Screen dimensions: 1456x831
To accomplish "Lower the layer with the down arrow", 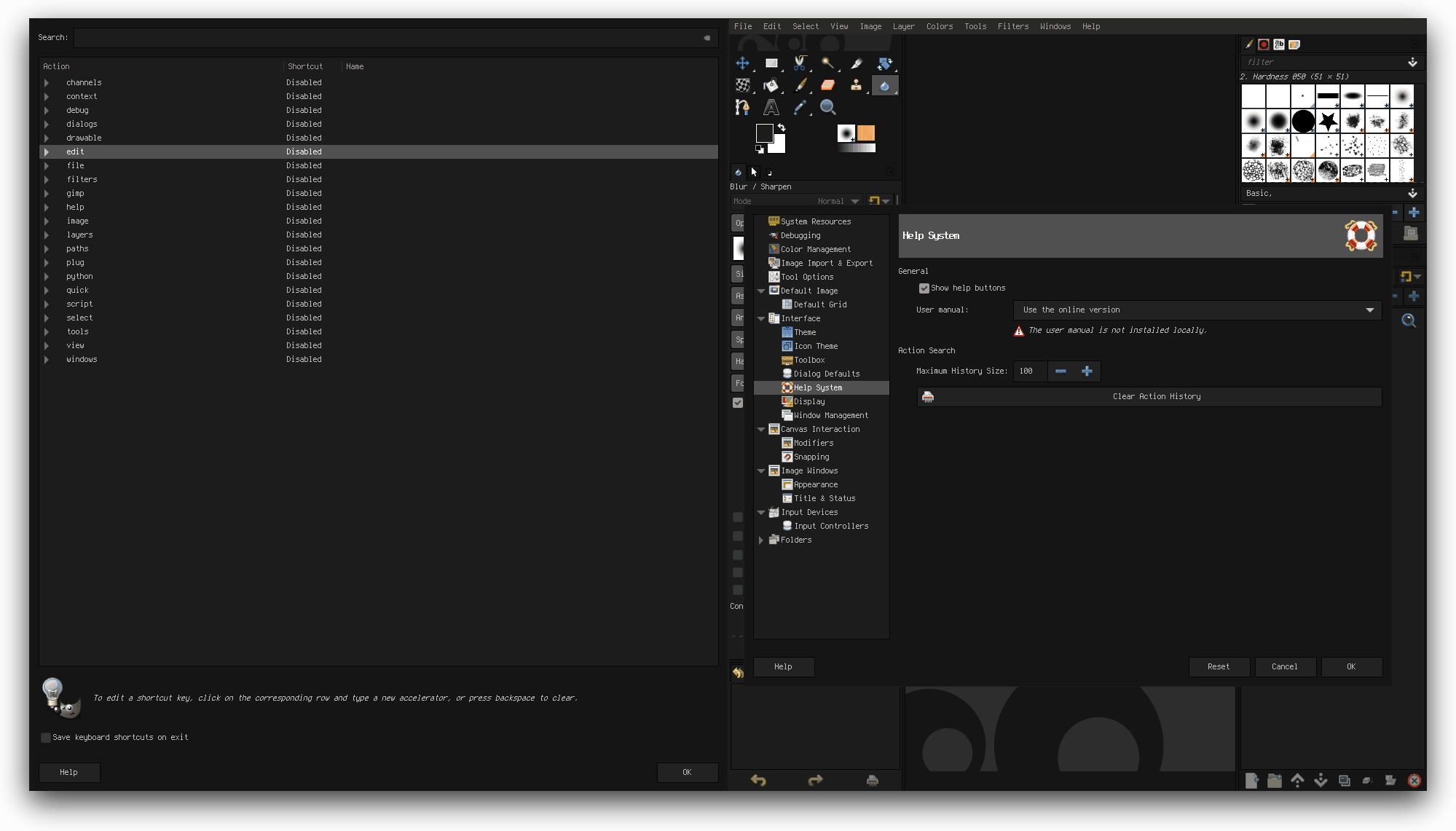I will click(x=1321, y=781).
